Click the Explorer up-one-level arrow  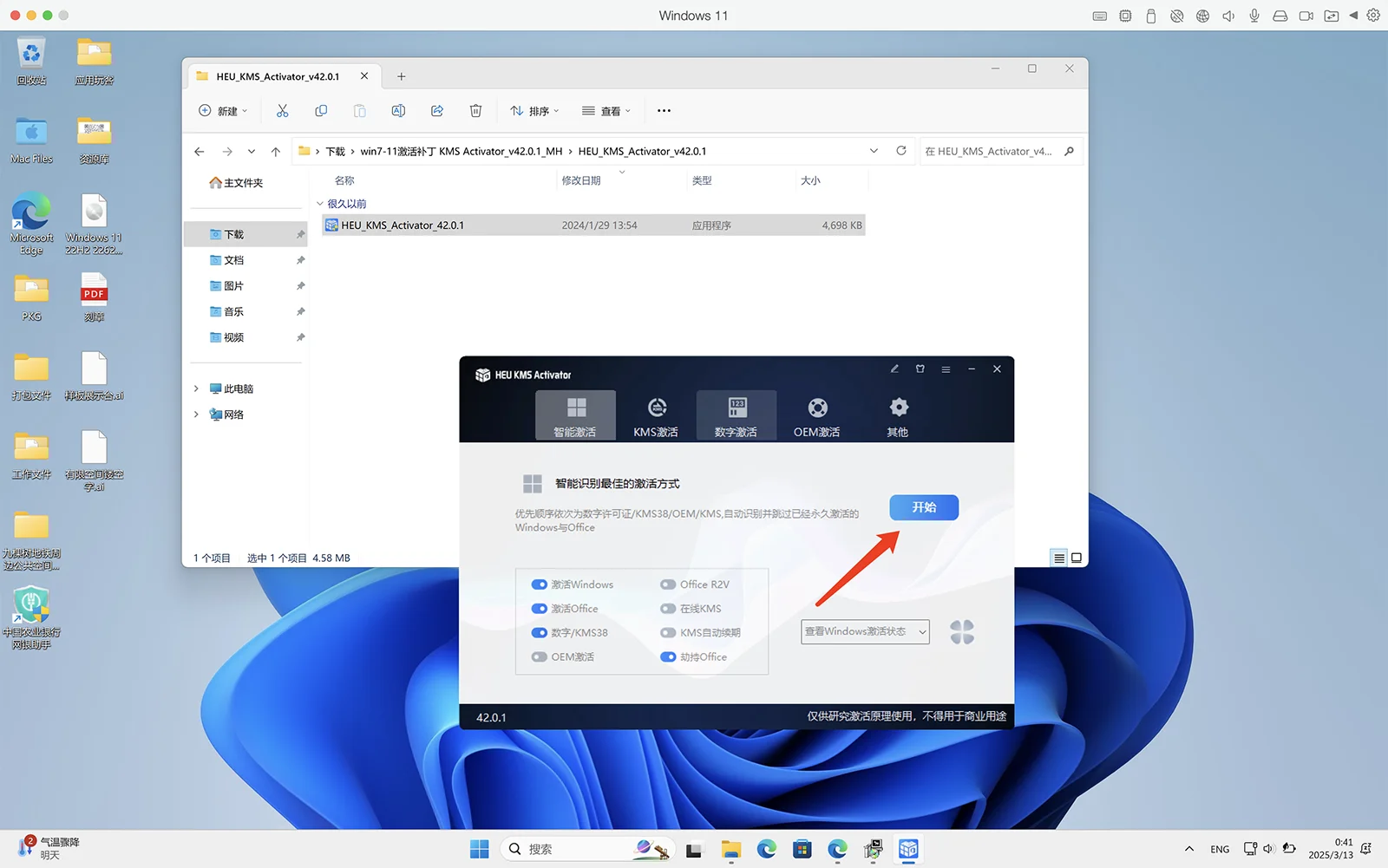click(276, 152)
